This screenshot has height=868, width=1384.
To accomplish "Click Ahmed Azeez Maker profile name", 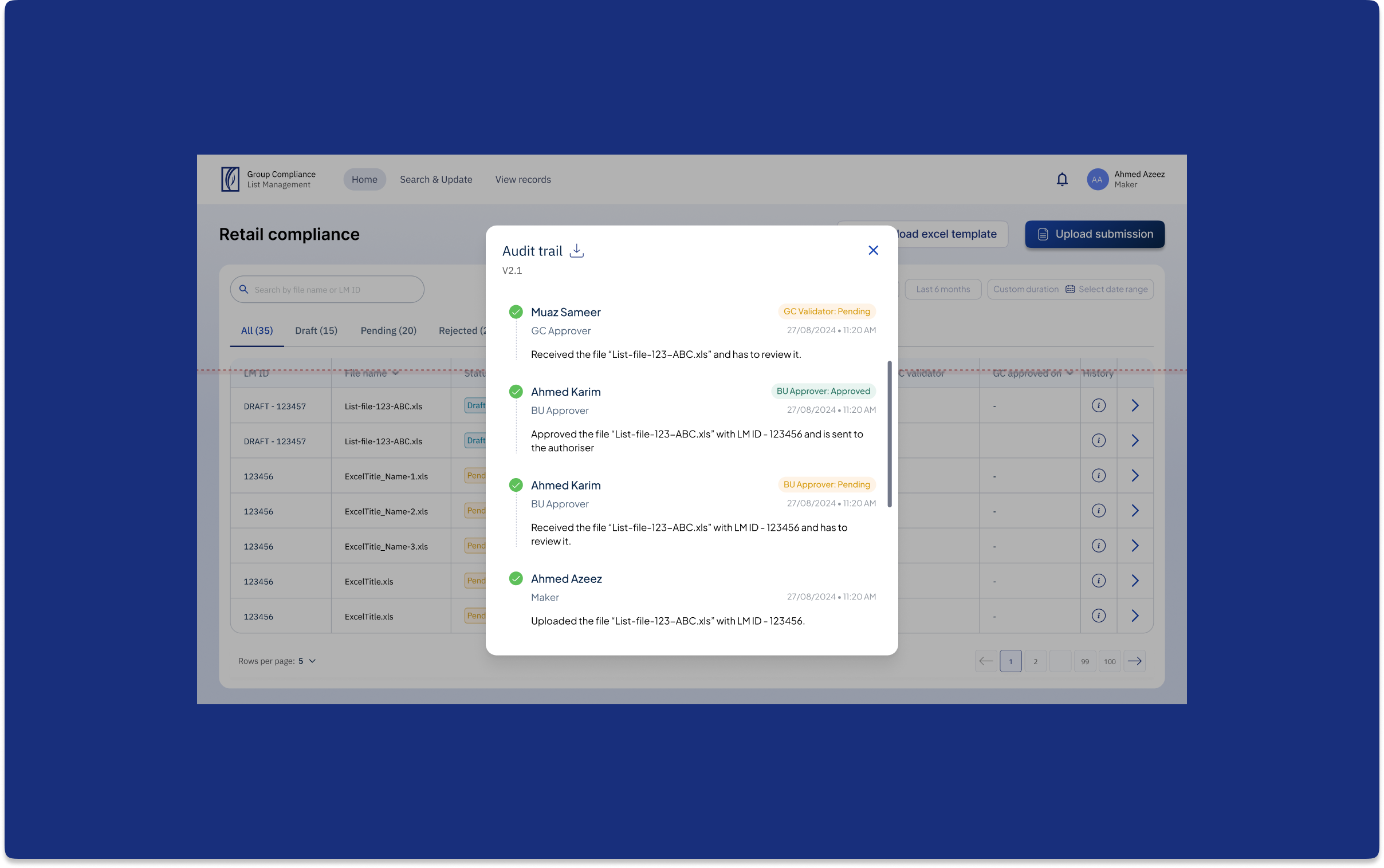I will [1139, 179].
